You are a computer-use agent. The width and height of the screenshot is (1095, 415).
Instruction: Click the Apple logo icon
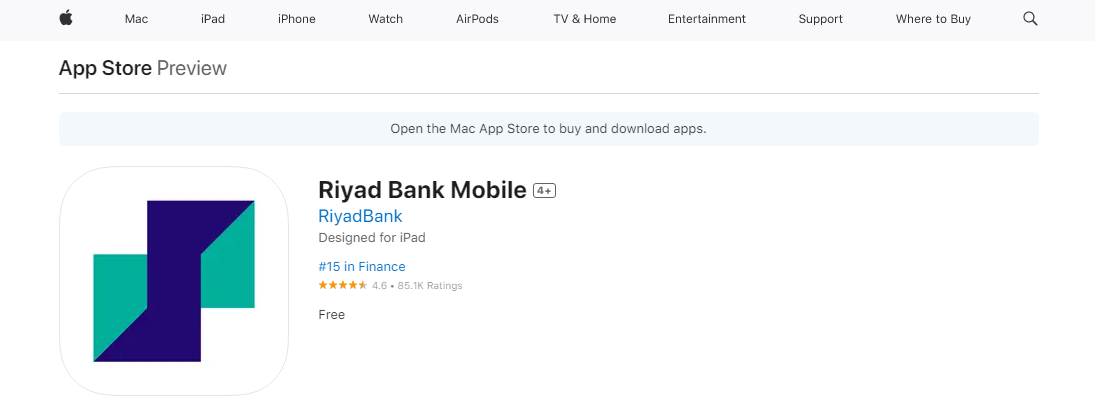[66, 19]
